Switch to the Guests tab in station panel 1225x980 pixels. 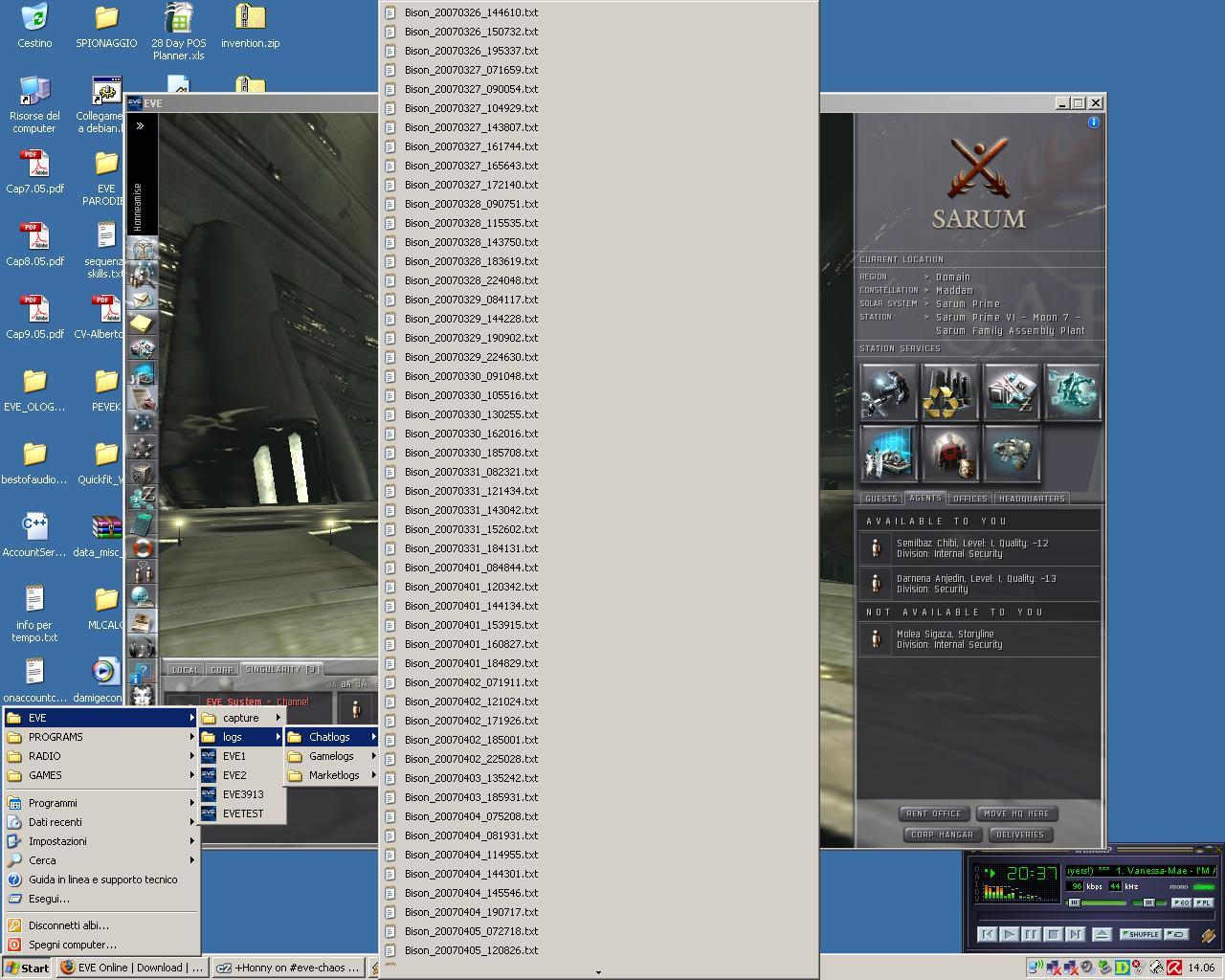point(880,499)
